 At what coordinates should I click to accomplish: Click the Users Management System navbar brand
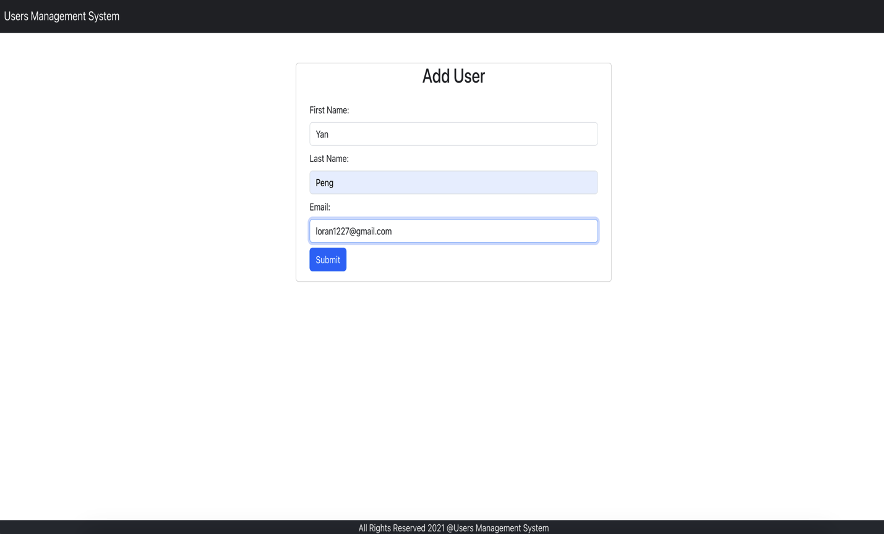[62, 16]
